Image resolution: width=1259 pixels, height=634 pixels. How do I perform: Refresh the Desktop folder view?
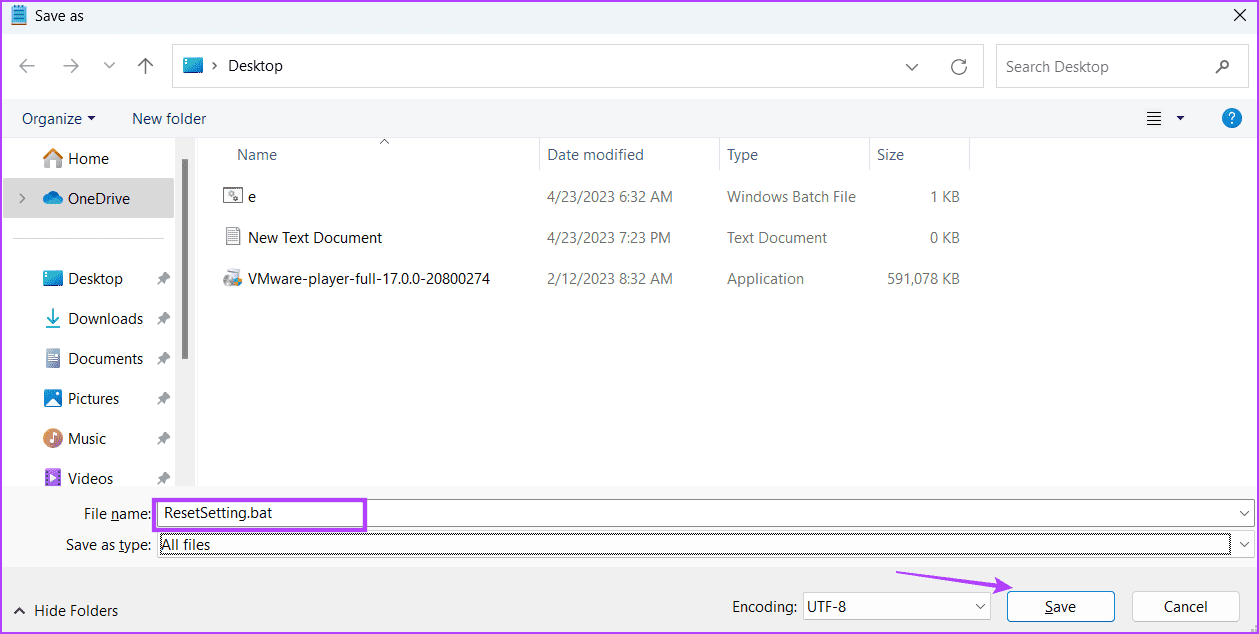(959, 67)
